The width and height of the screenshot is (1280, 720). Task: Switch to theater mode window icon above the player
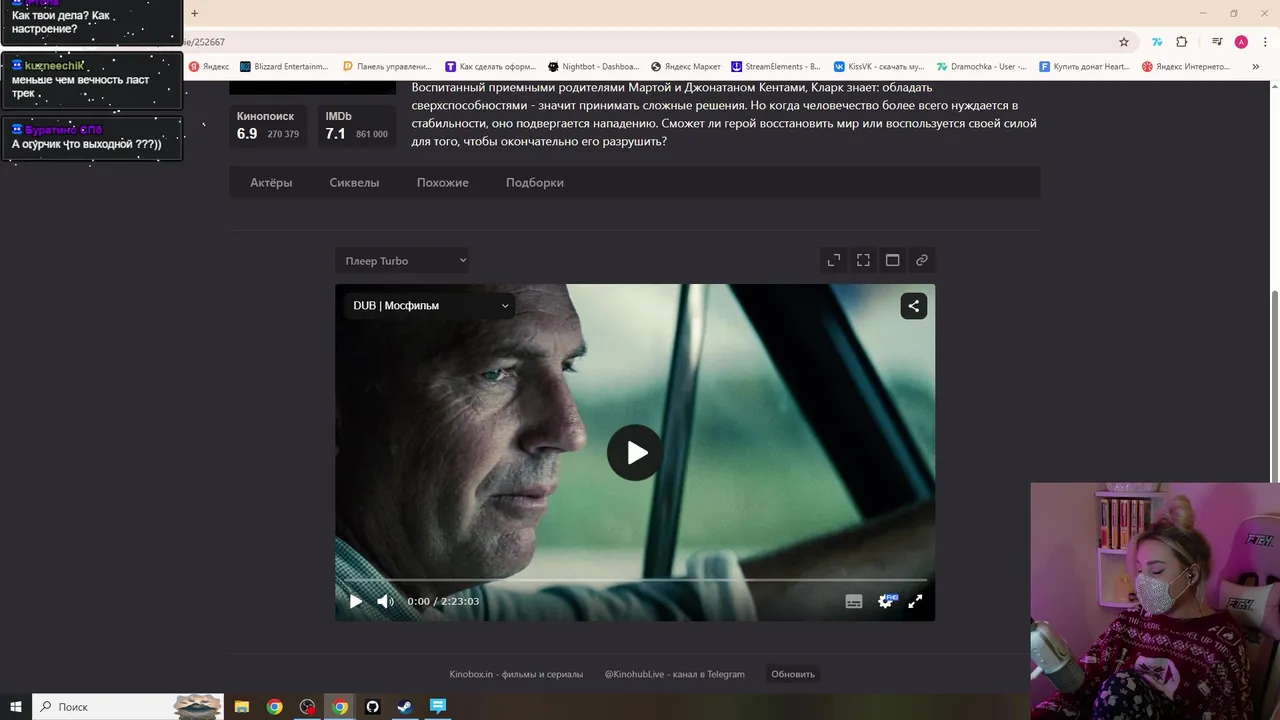pos(893,260)
